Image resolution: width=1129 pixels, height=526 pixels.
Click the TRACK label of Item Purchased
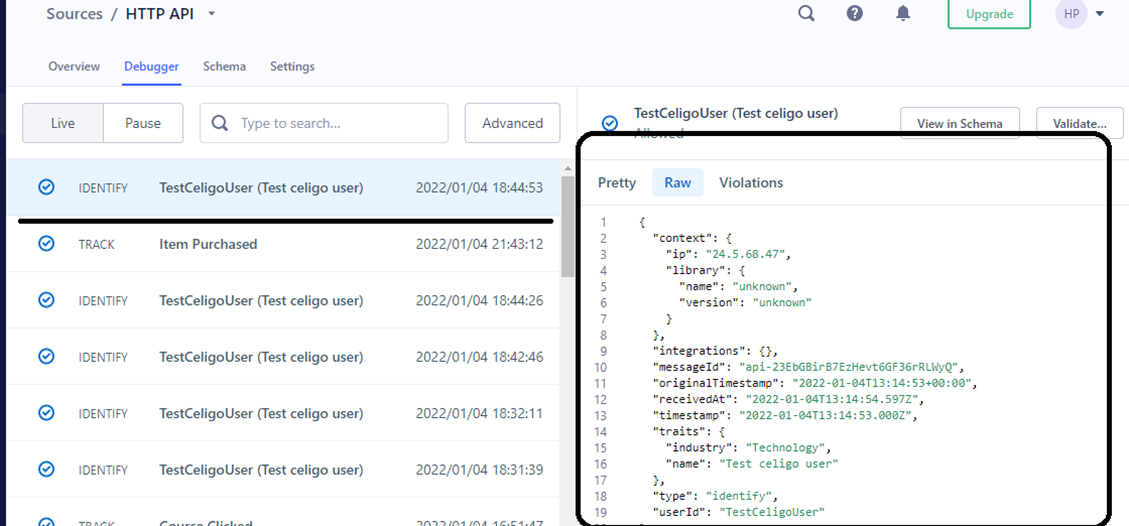click(96, 245)
